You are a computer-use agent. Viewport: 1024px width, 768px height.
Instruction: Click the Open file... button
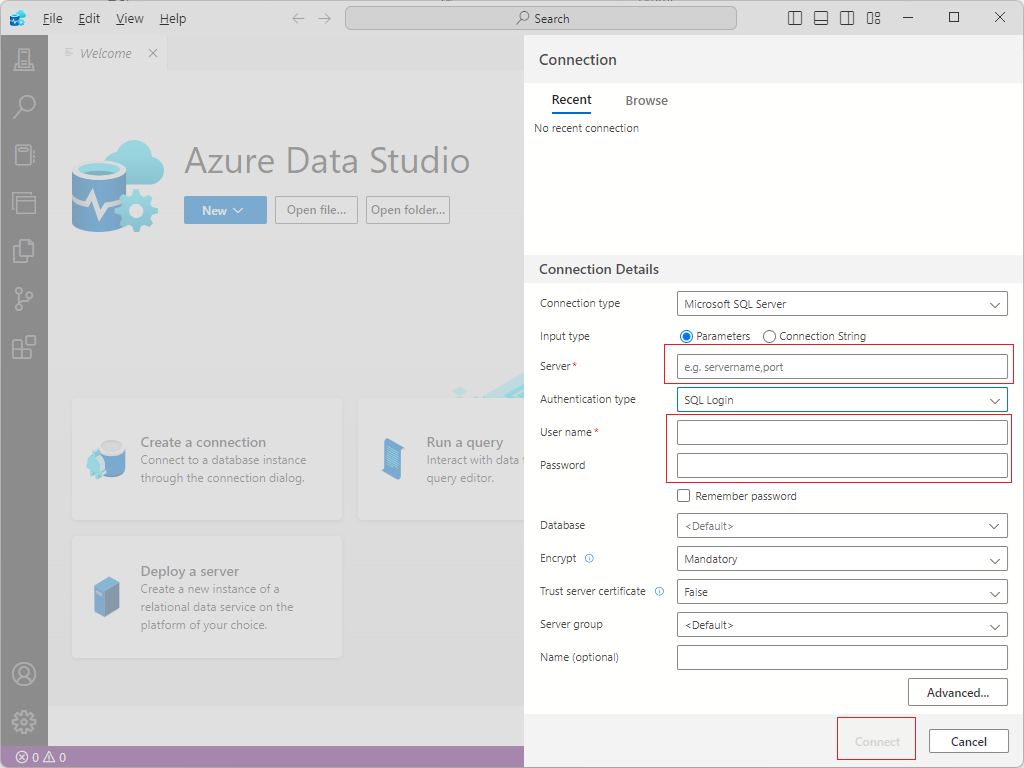[316, 210]
